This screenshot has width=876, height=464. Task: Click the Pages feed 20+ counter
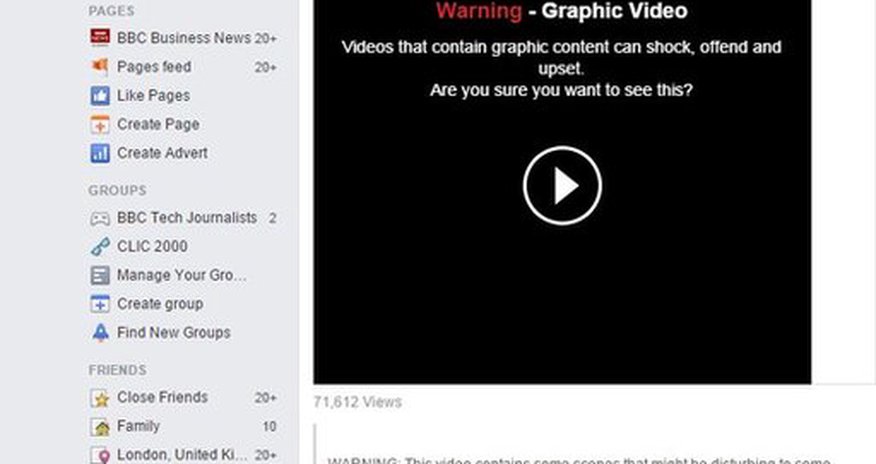(266, 68)
